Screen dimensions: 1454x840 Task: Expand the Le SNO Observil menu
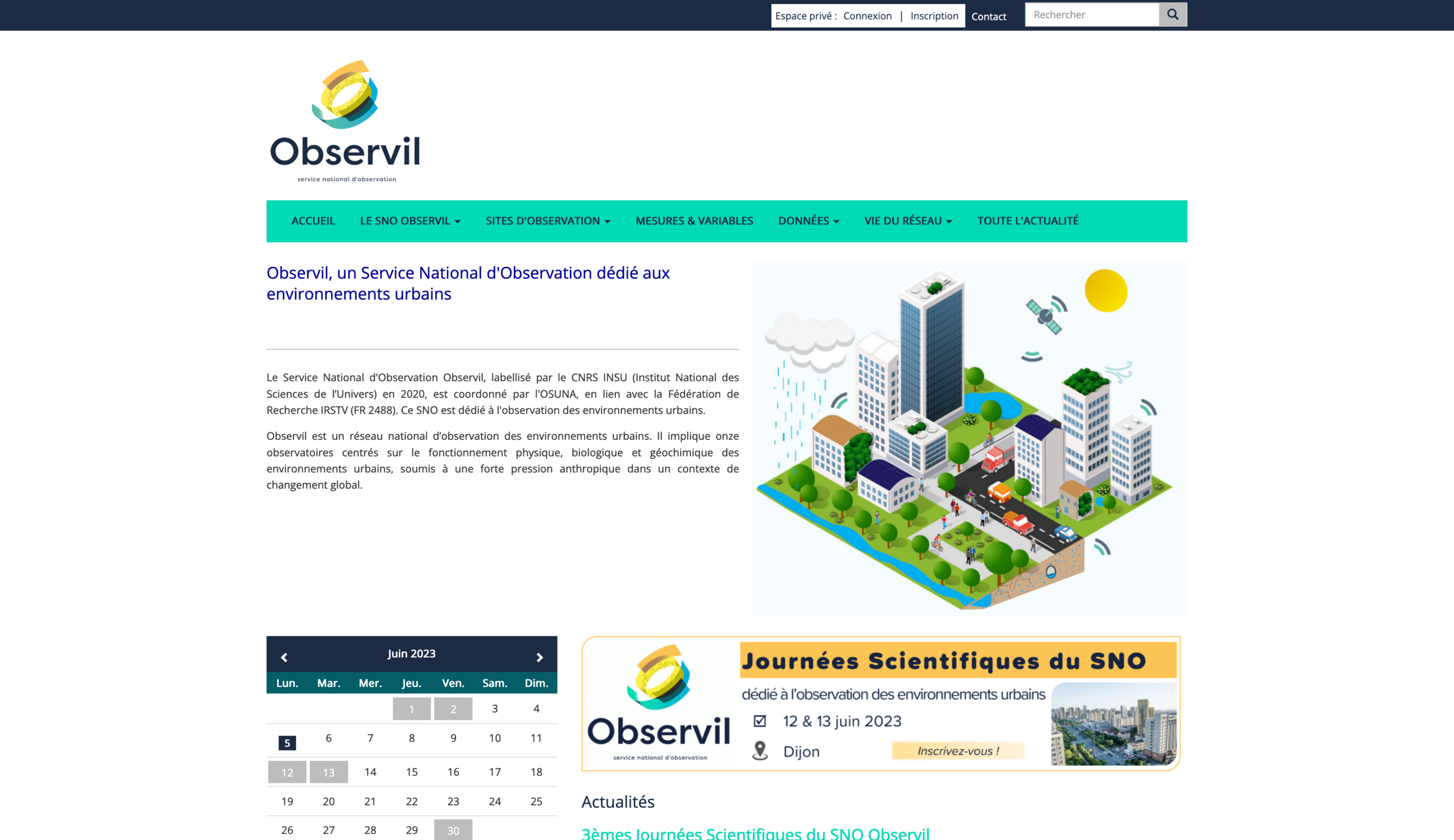(x=410, y=221)
